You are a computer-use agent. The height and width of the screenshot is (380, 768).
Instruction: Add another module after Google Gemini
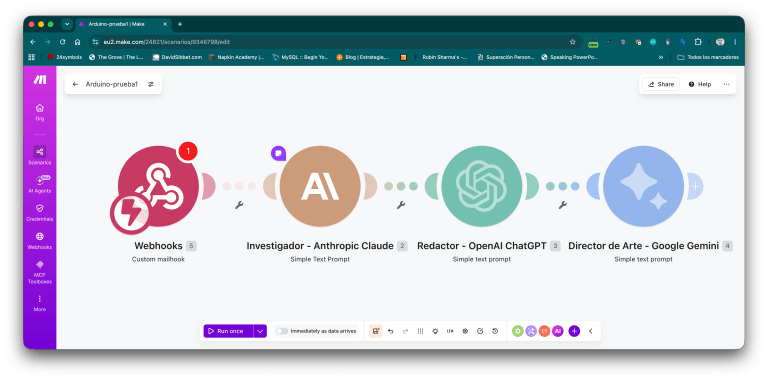(x=696, y=186)
